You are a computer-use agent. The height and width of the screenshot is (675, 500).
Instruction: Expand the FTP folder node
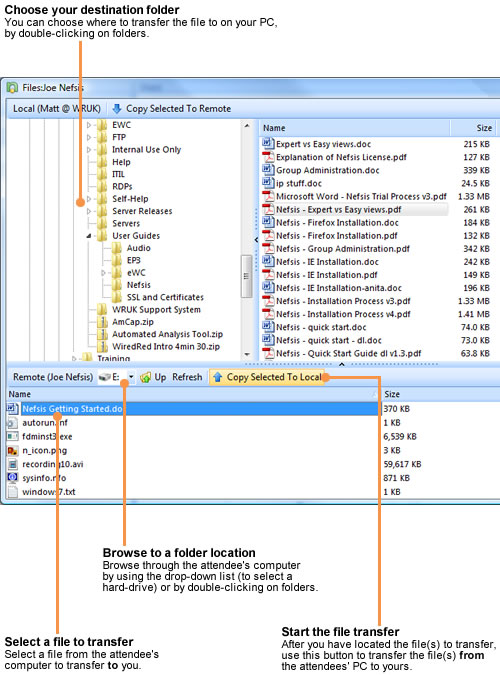coord(89,138)
